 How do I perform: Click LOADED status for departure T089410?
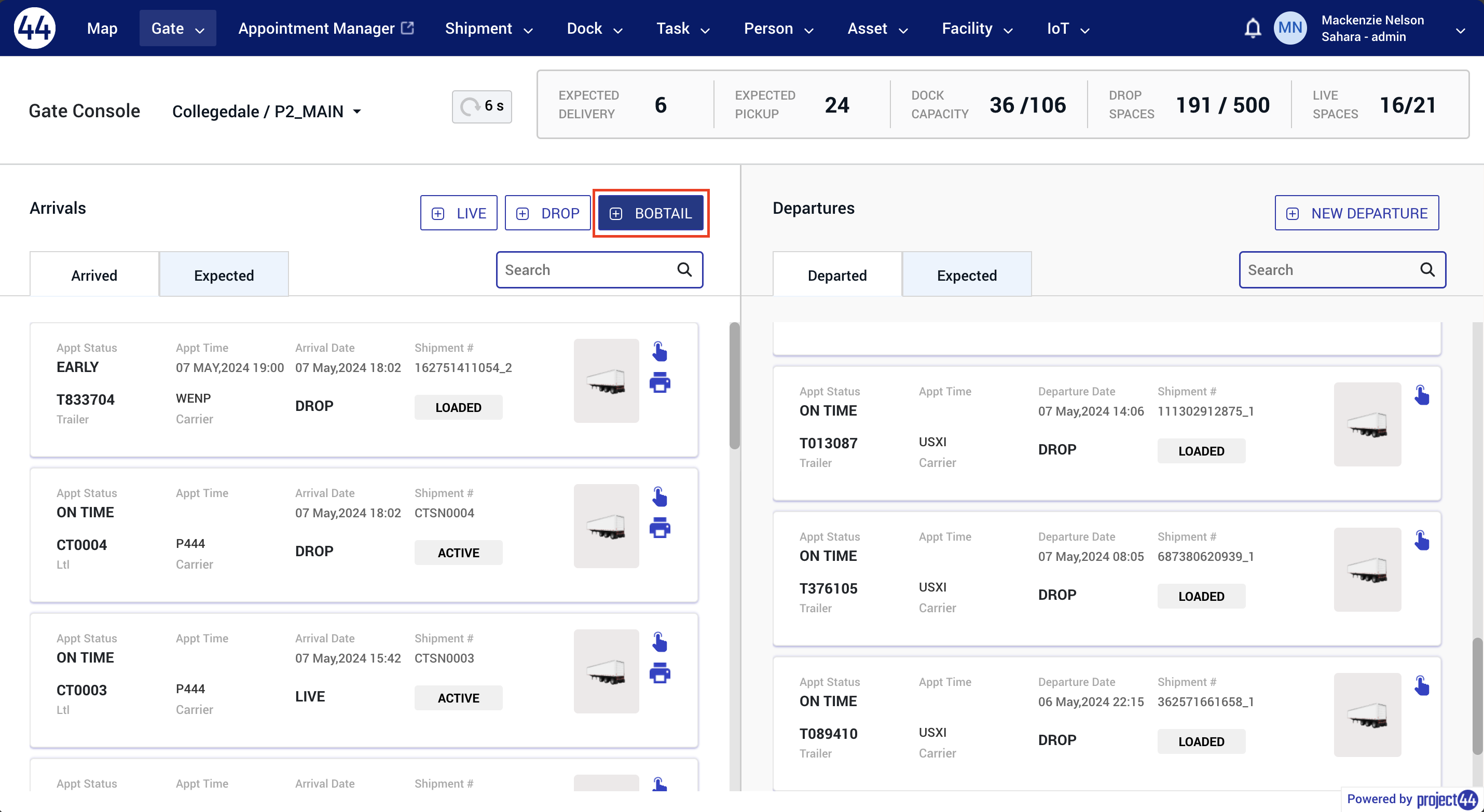1201,741
